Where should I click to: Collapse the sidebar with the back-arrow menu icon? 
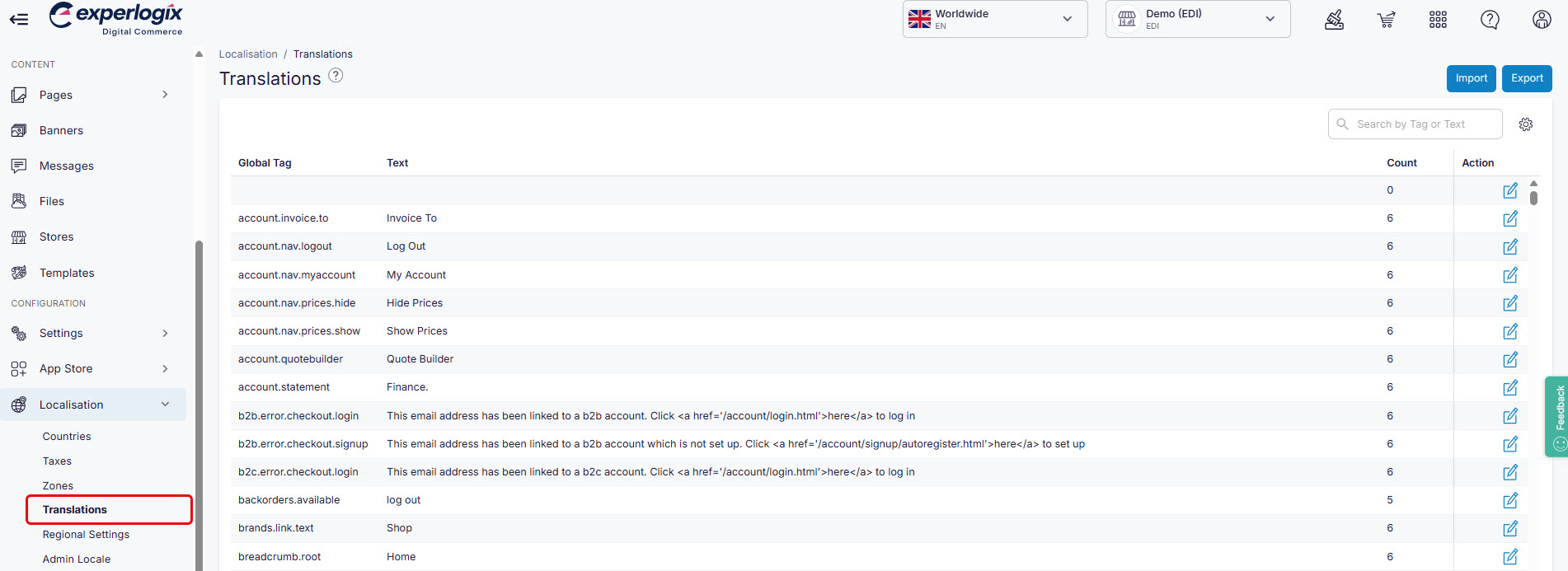19,19
